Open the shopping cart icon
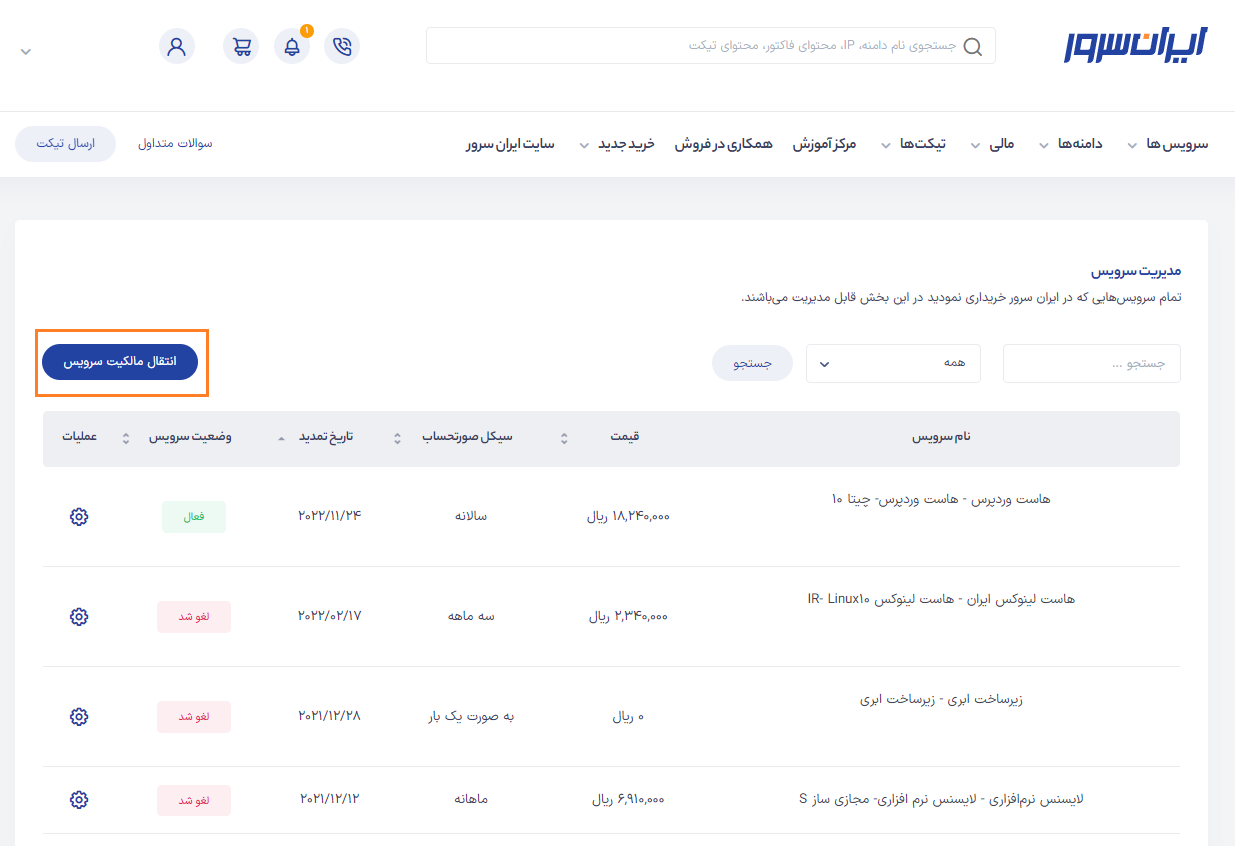 point(241,47)
